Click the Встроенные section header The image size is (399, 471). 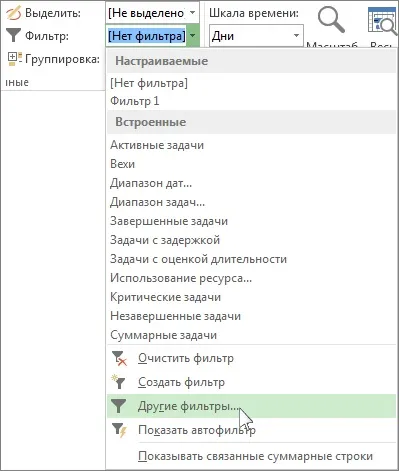point(251,122)
